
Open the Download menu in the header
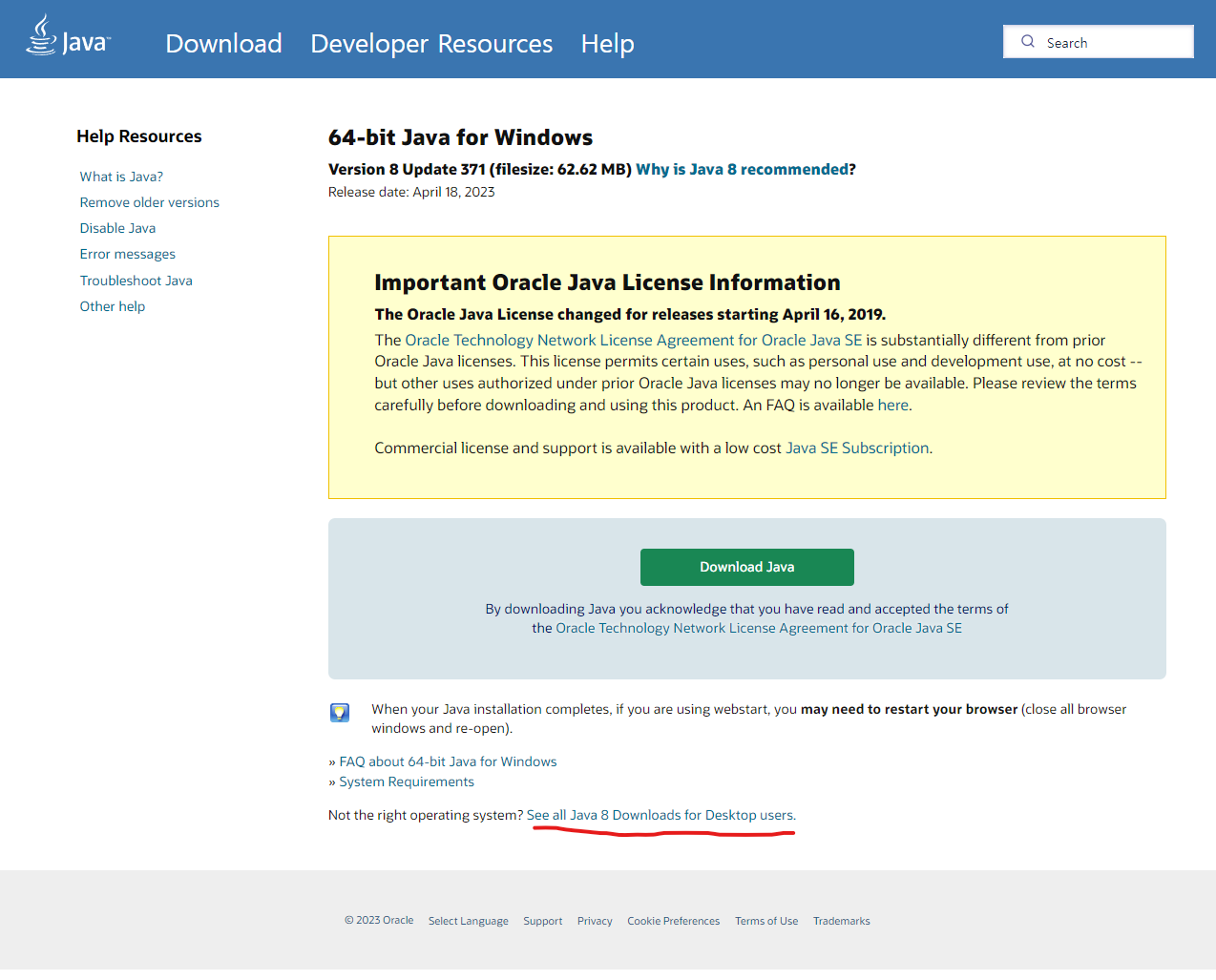(x=223, y=44)
